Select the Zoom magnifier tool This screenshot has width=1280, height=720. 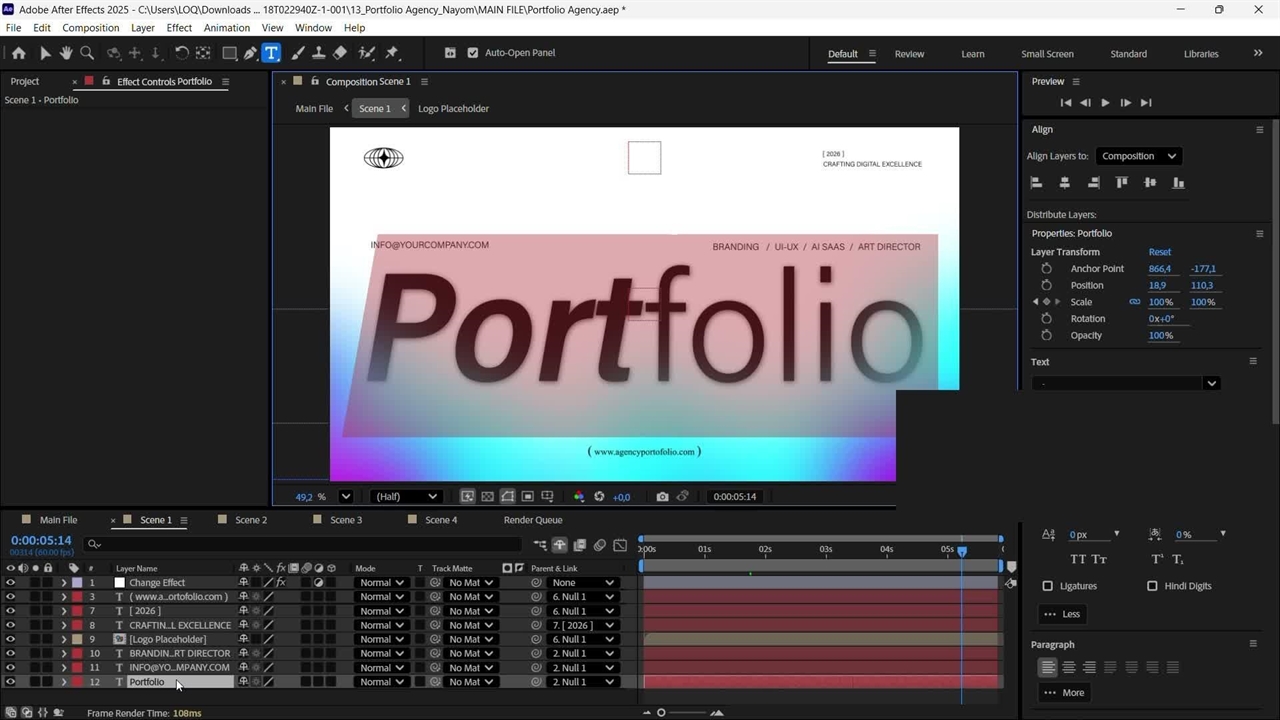(87, 53)
